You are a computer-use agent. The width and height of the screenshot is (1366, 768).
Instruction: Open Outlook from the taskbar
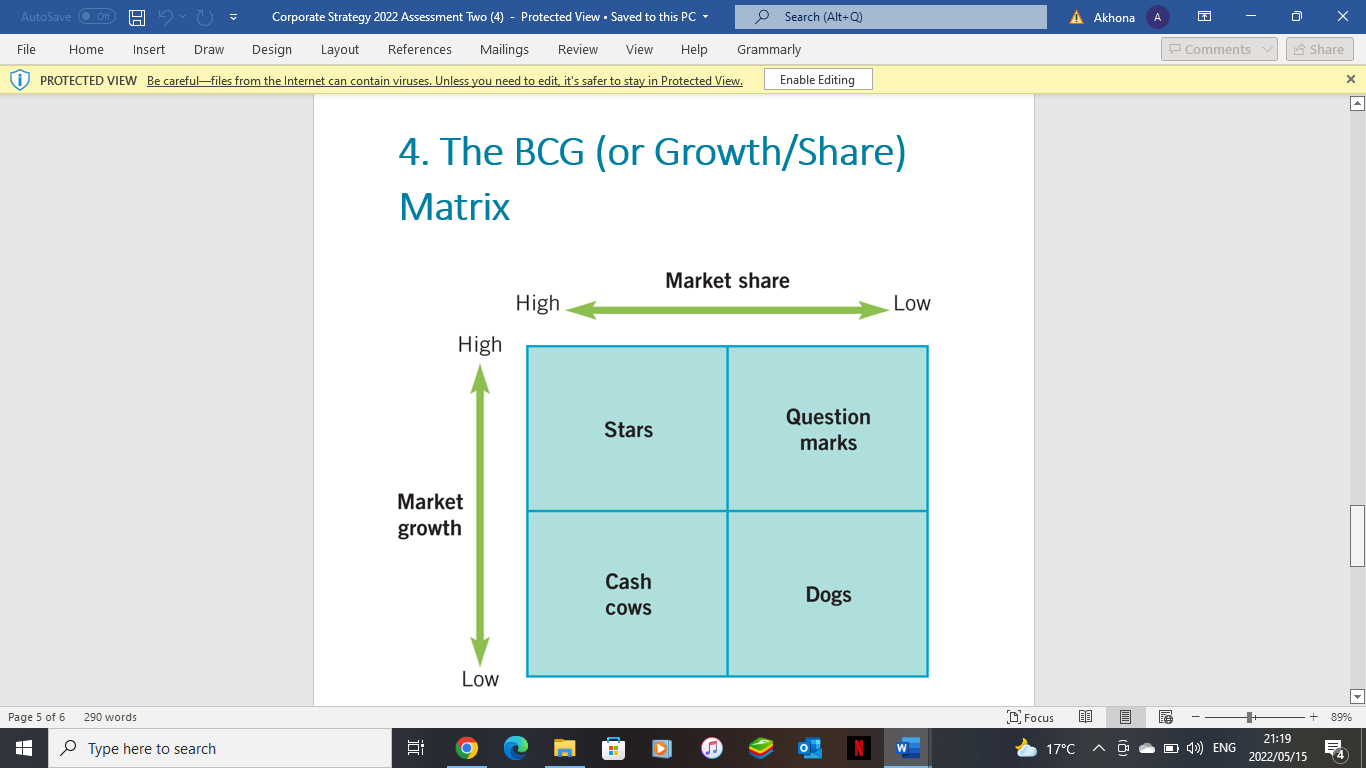809,748
